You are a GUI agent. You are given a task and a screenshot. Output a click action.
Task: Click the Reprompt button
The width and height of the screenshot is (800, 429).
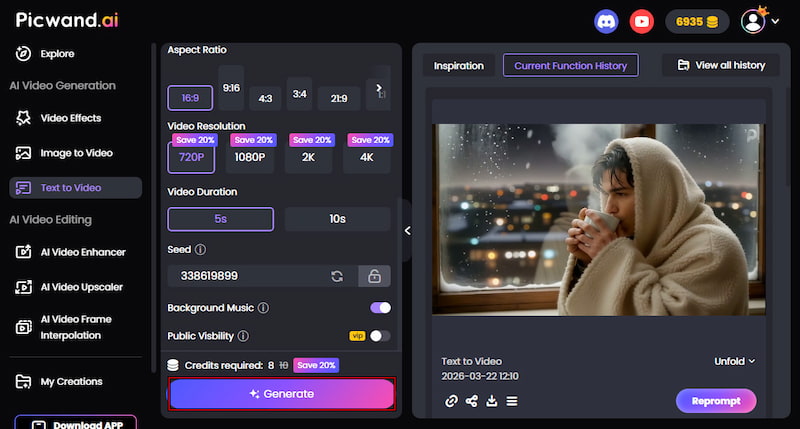coord(716,401)
